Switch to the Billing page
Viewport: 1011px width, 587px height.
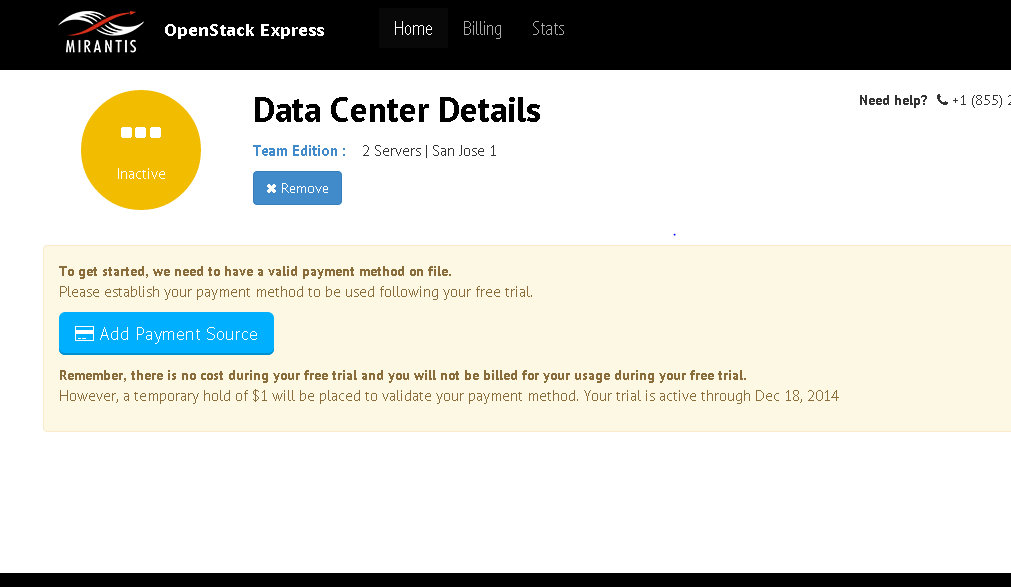[482, 28]
